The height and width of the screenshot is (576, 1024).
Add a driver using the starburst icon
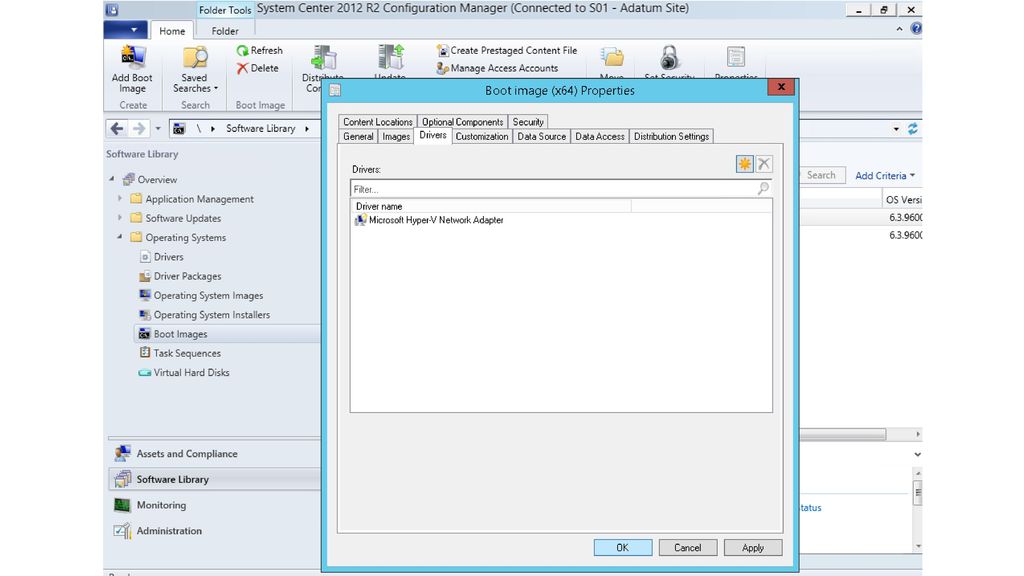click(x=744, y=164)
